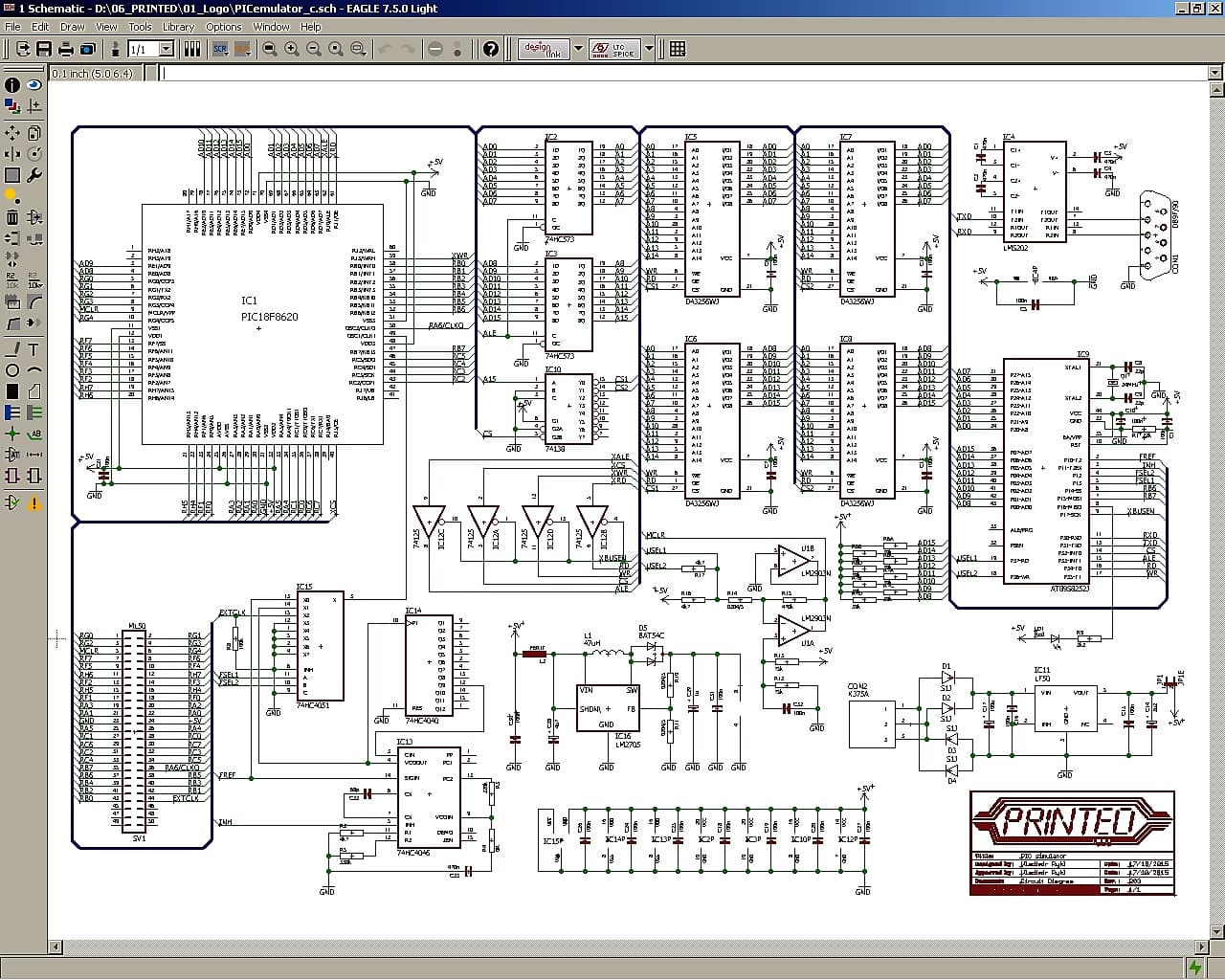Click the horizontal scrollbar left arrow

56,947
